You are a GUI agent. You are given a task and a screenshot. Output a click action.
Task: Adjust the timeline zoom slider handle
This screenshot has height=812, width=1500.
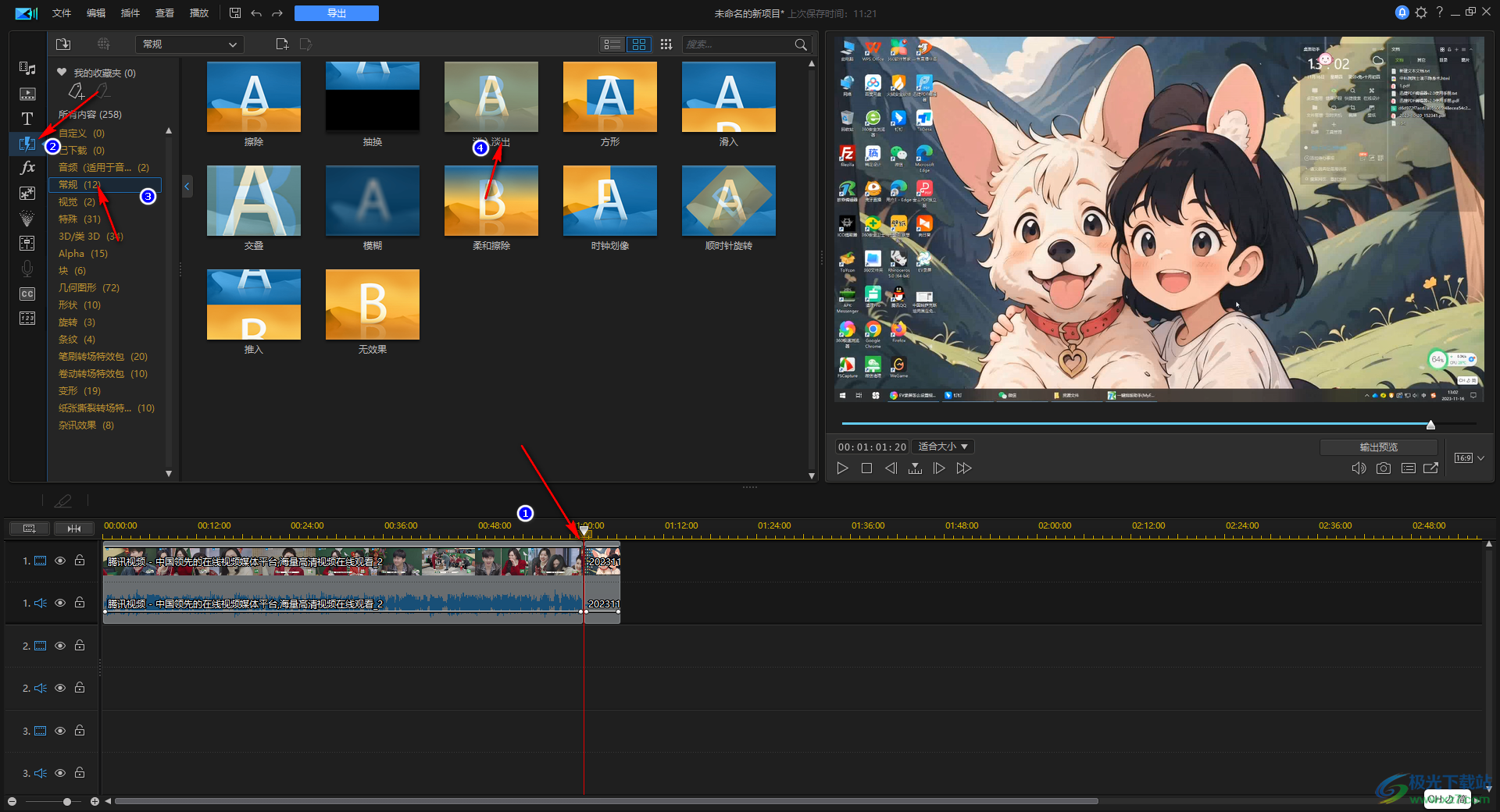pyautogui.click(x=67, y=801)
